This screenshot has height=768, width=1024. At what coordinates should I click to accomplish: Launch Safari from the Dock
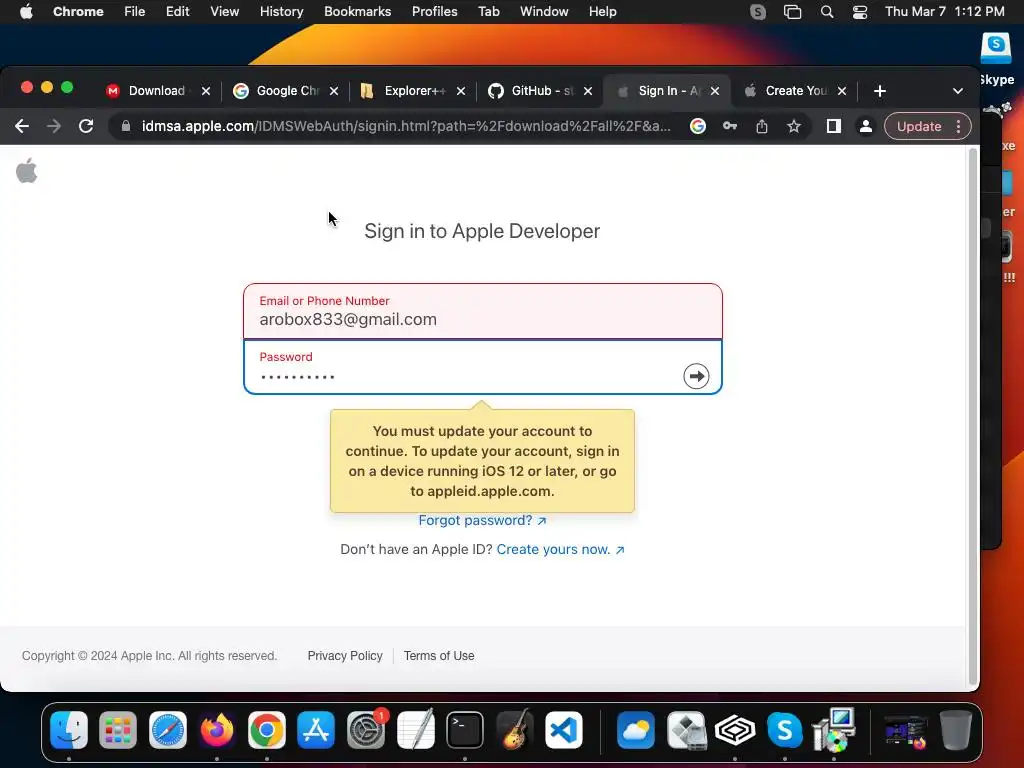168,729
